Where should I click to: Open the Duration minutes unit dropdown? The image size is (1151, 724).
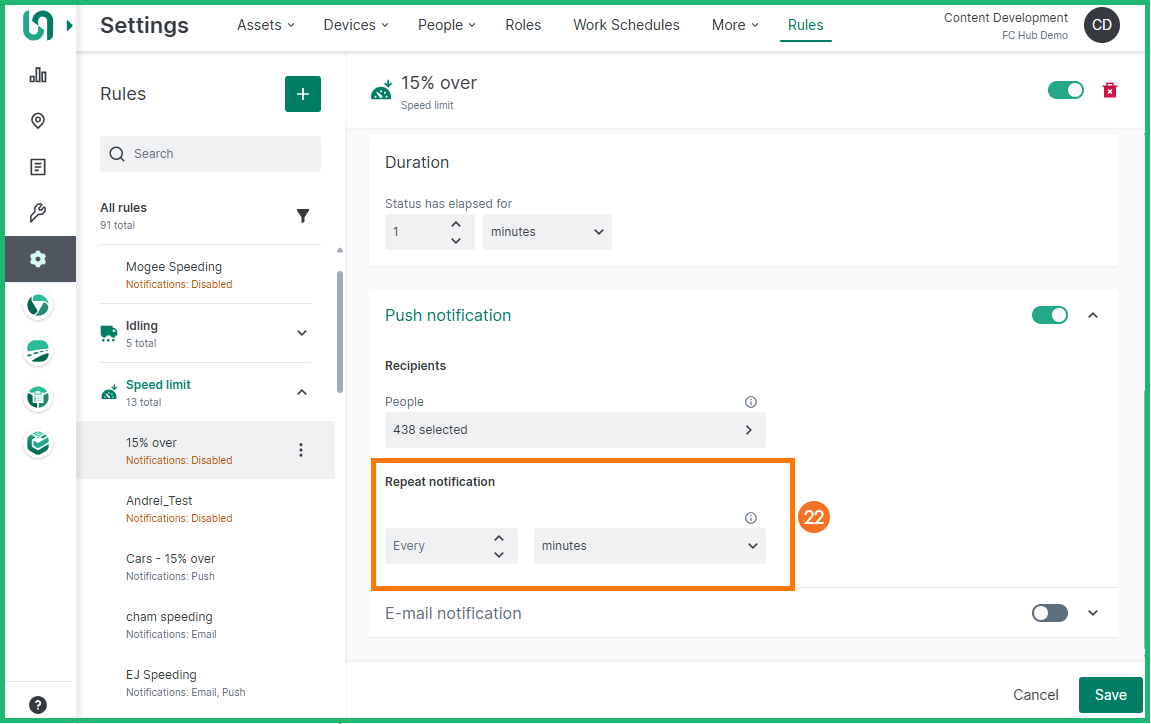(x=547, y=232)
